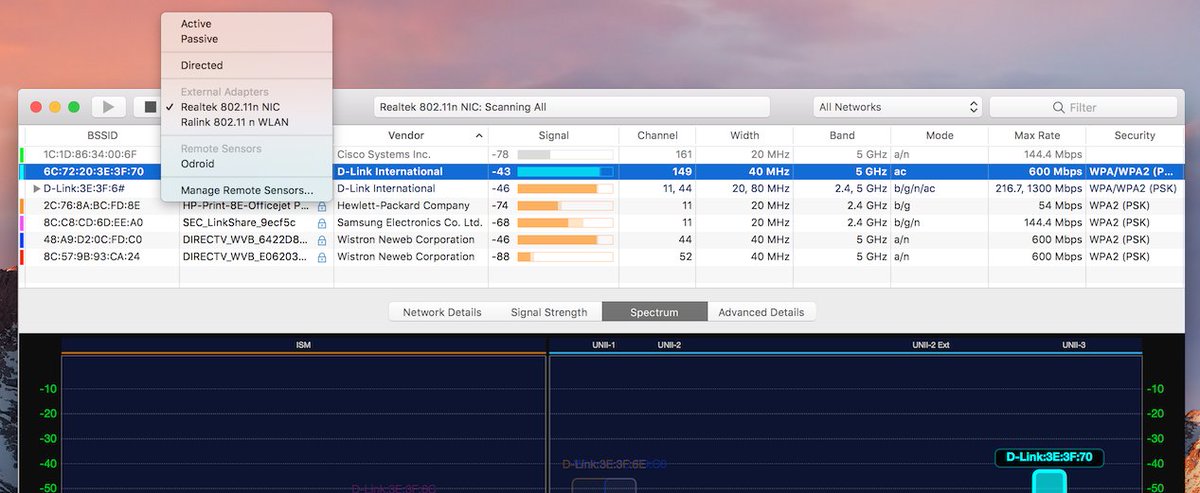Screen dimensions: 1200x493
Task: Select row with BSSID 1C:1D:86:34:00:6F
Action: coord(602,155)
